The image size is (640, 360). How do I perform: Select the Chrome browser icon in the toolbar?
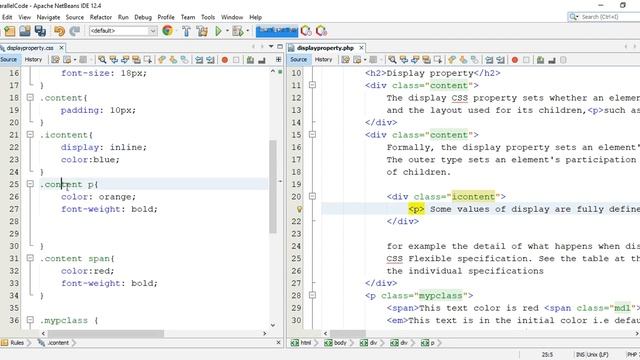click(167, 31)
